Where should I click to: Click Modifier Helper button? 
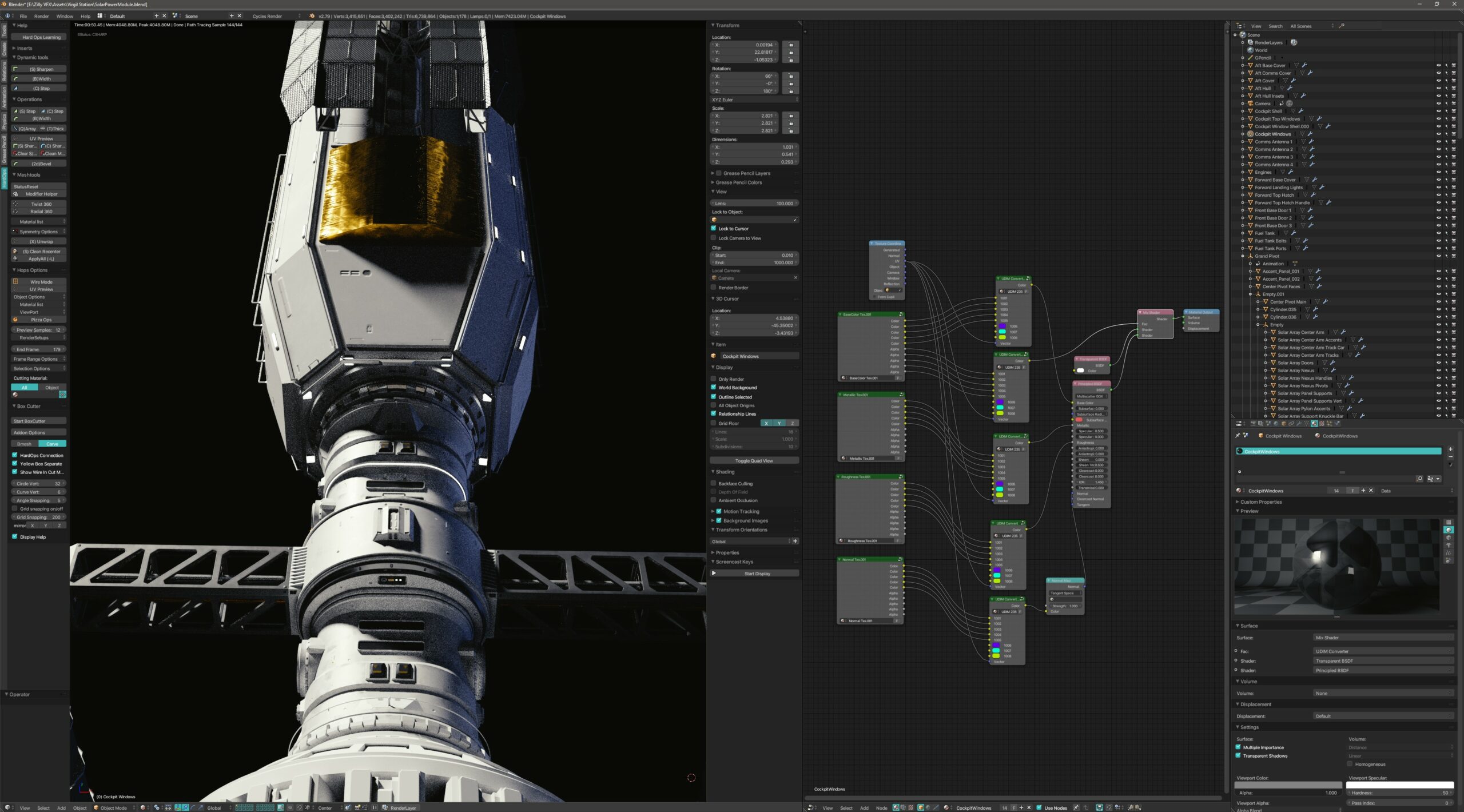(39, 194)
